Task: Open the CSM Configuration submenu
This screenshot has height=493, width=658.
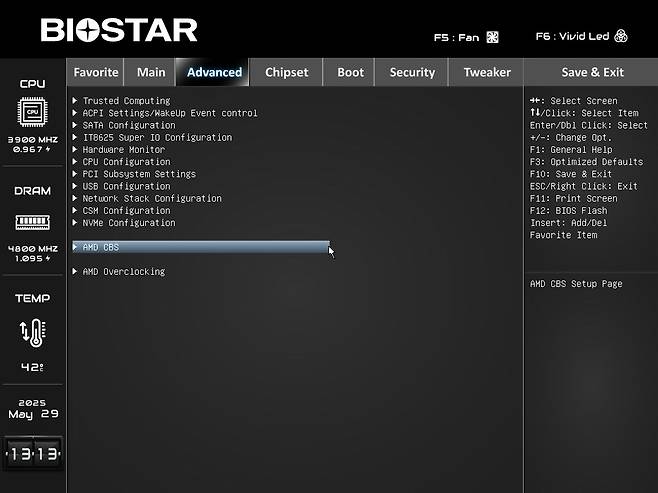Action: [126, 210]
